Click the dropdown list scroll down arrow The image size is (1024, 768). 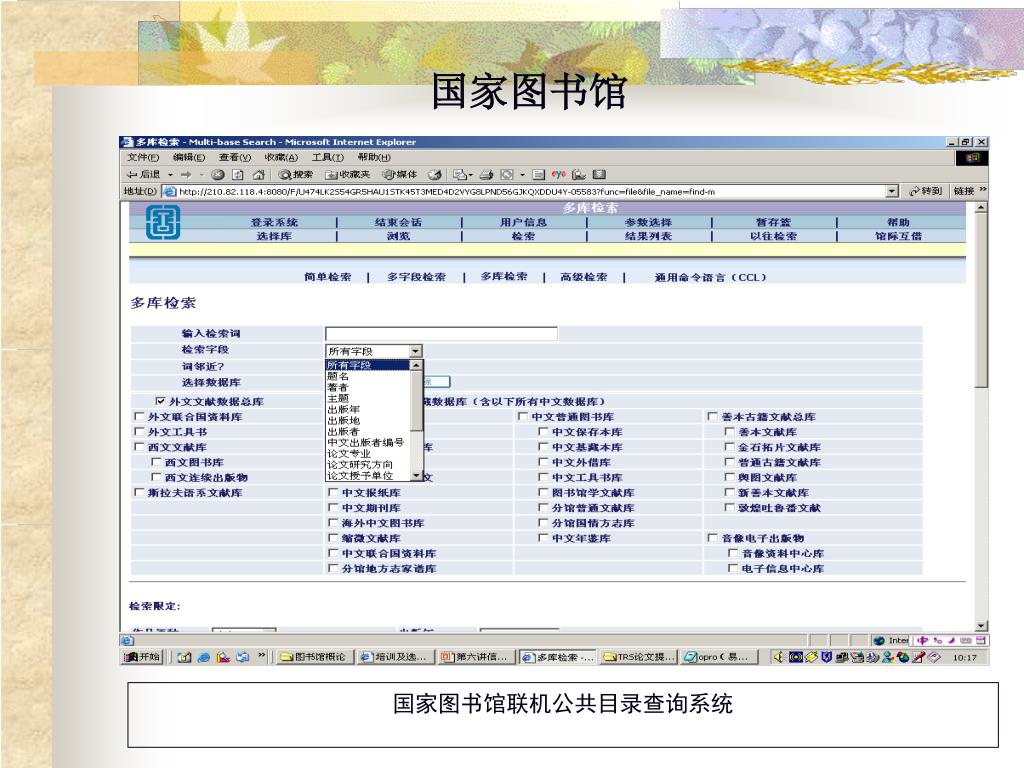(417, 475)
